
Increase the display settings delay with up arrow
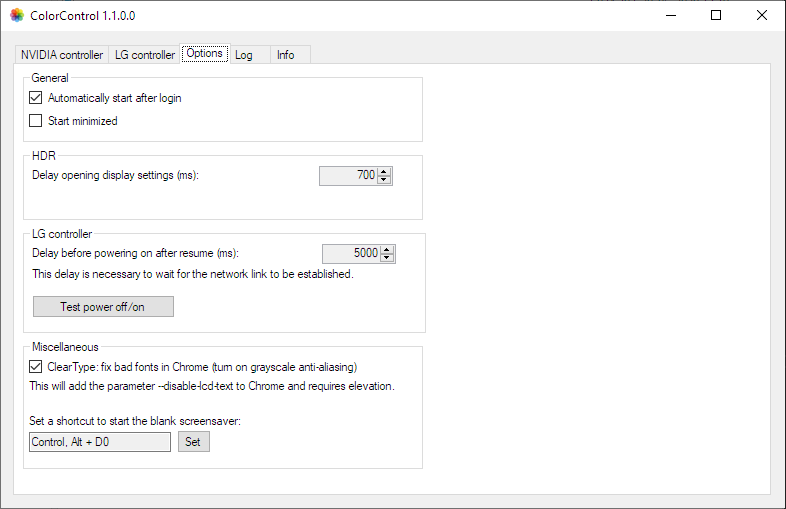[x=384, y=172]
